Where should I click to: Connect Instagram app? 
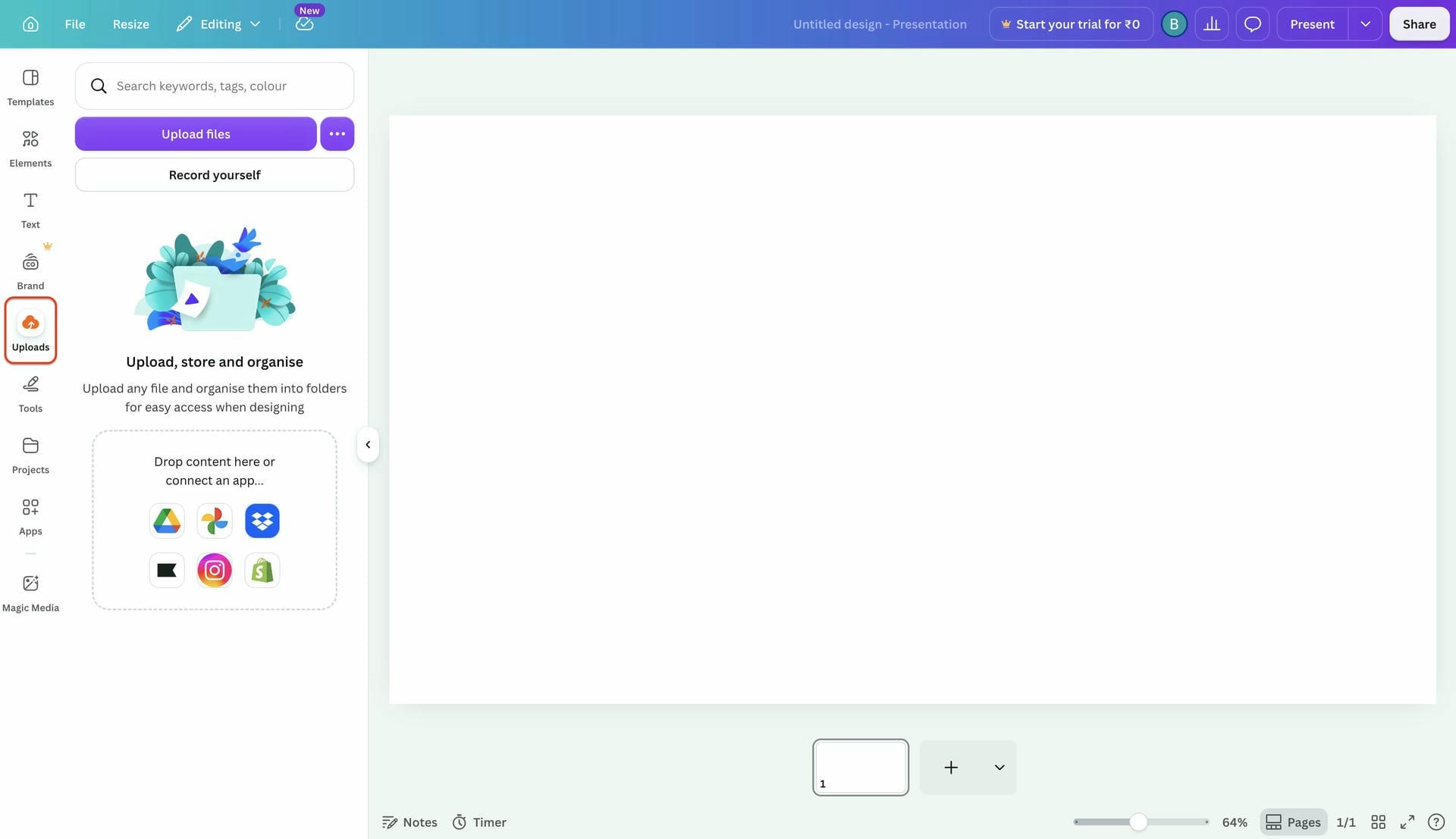click(x=215, y=570)
